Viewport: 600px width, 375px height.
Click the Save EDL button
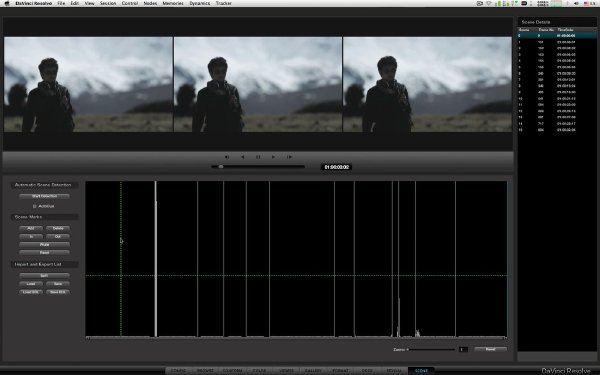(58, 292)
